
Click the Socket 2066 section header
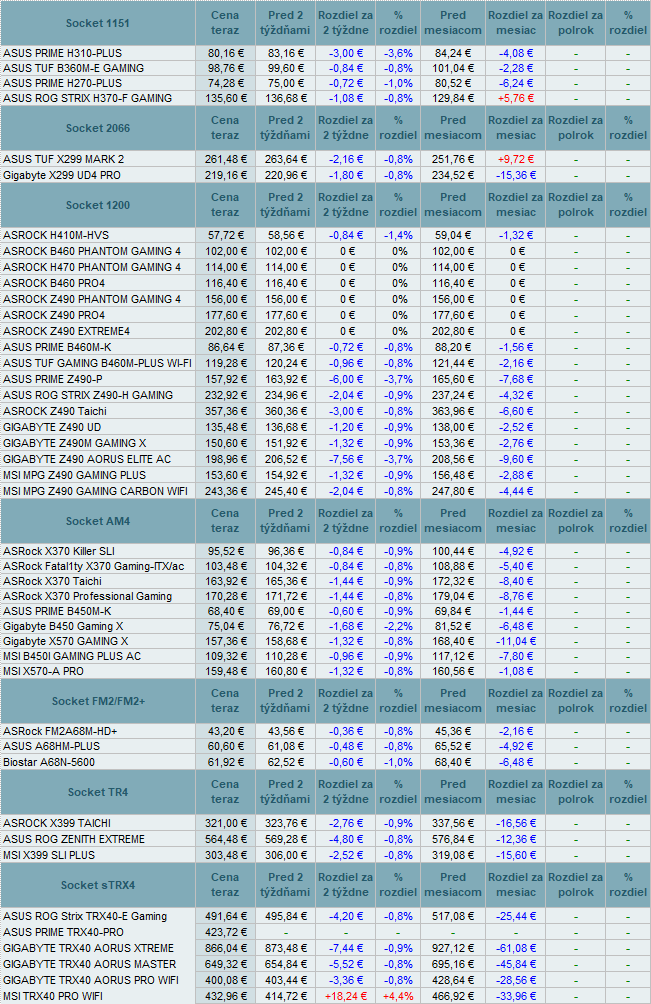click(98, 128)
